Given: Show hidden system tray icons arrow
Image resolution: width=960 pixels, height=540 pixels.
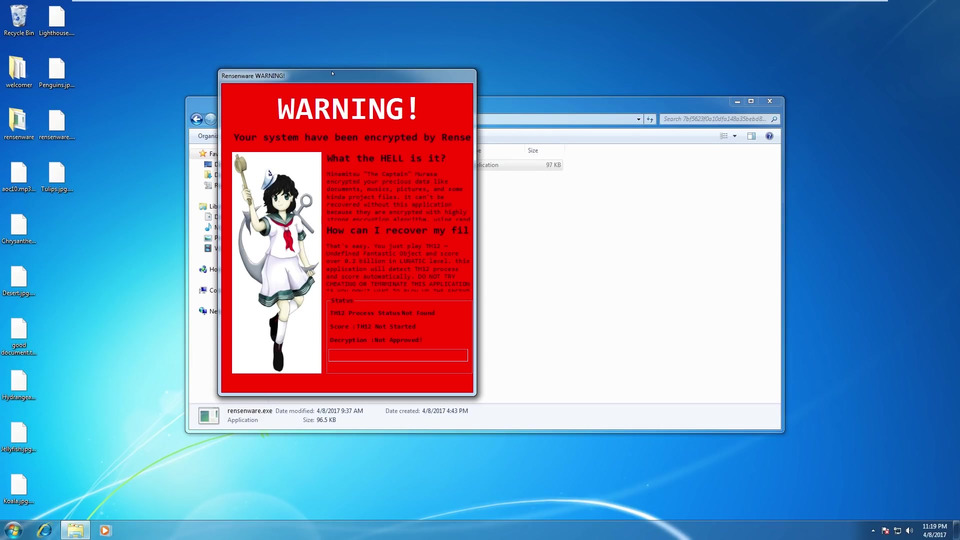Looking at the screenshot, I should [873, 531].
